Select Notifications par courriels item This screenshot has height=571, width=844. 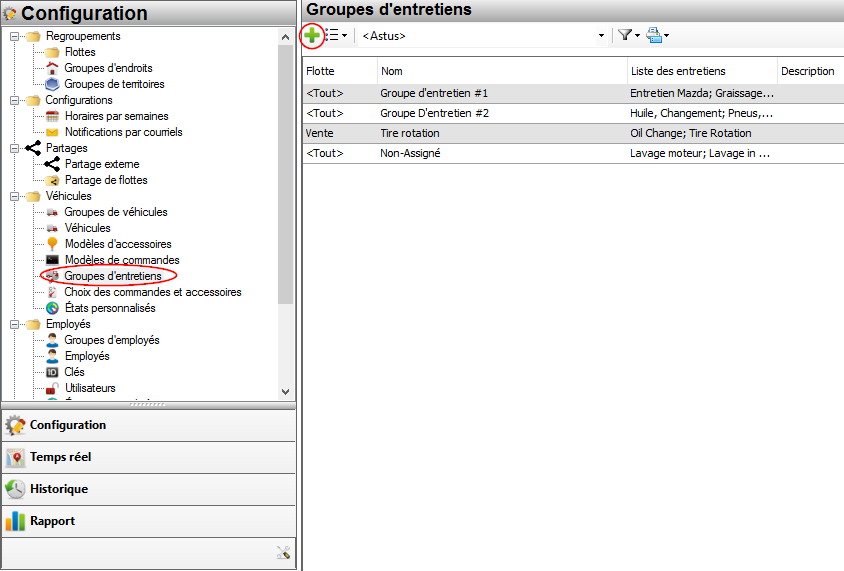(123, 132)
